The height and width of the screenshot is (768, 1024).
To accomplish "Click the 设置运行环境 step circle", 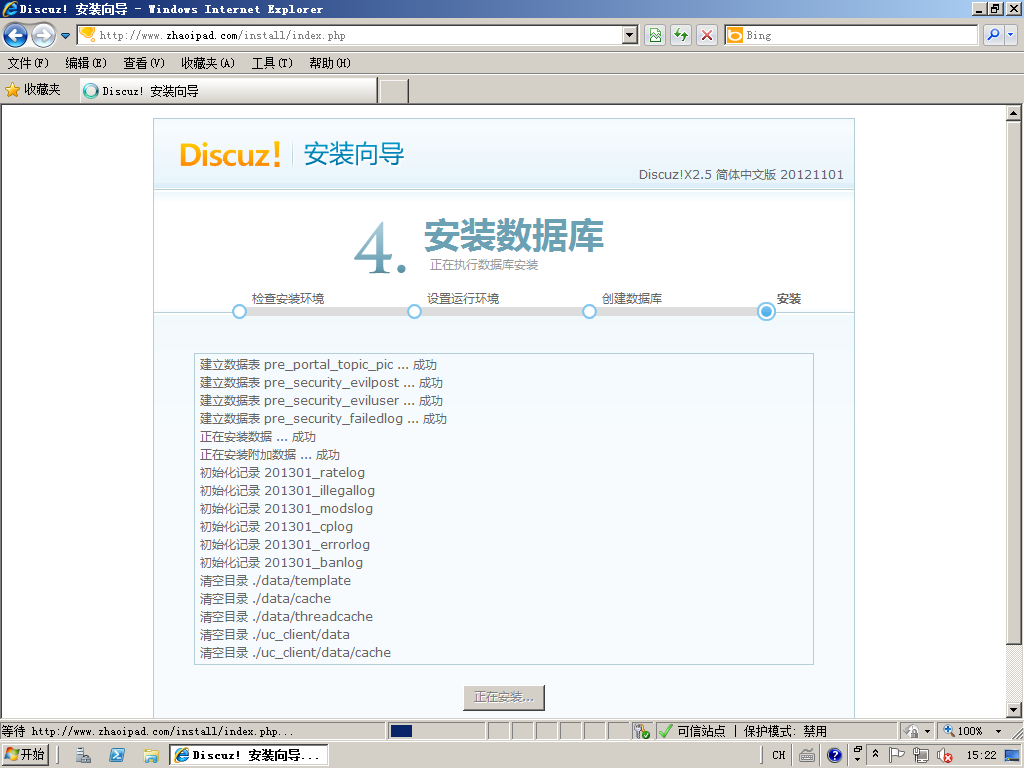I will tap(414, 312).
